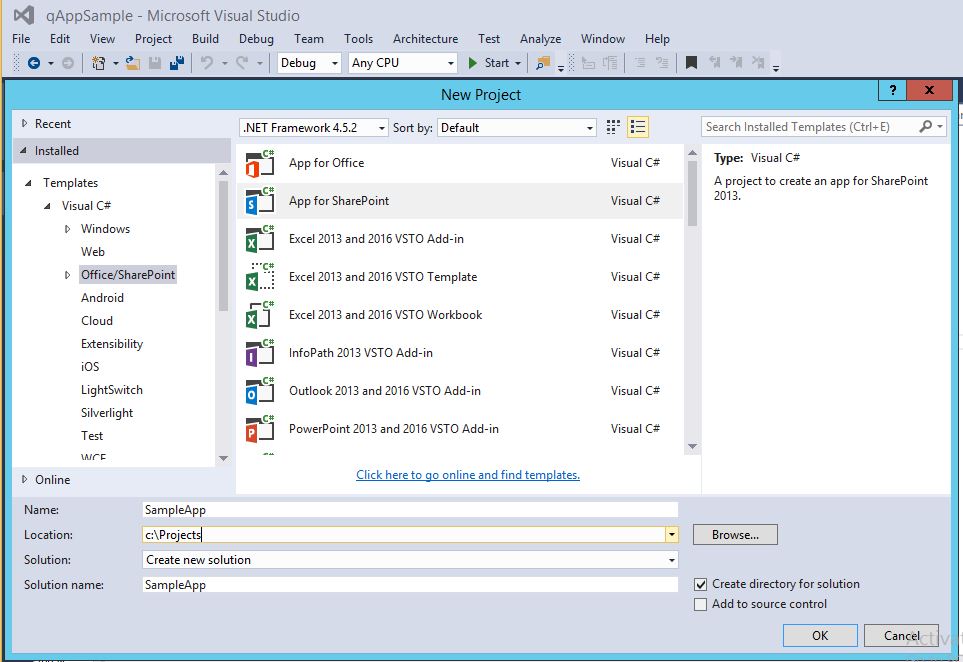Expand the Online section
Viewport: 963px width, 662px height.
pos(25,480)
